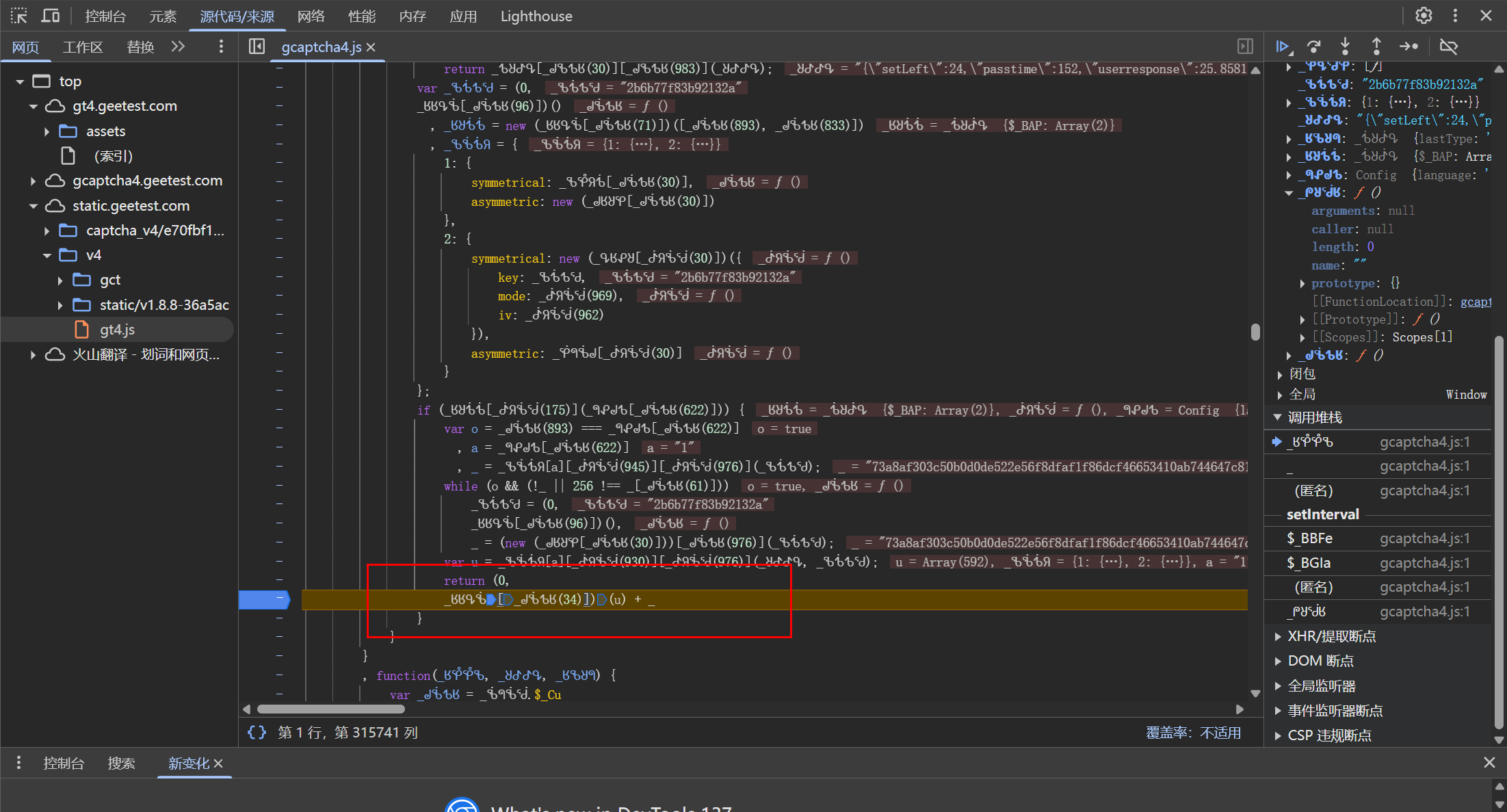Open the gt4.js file
The image size is (1507, 812).
(117, 330)
